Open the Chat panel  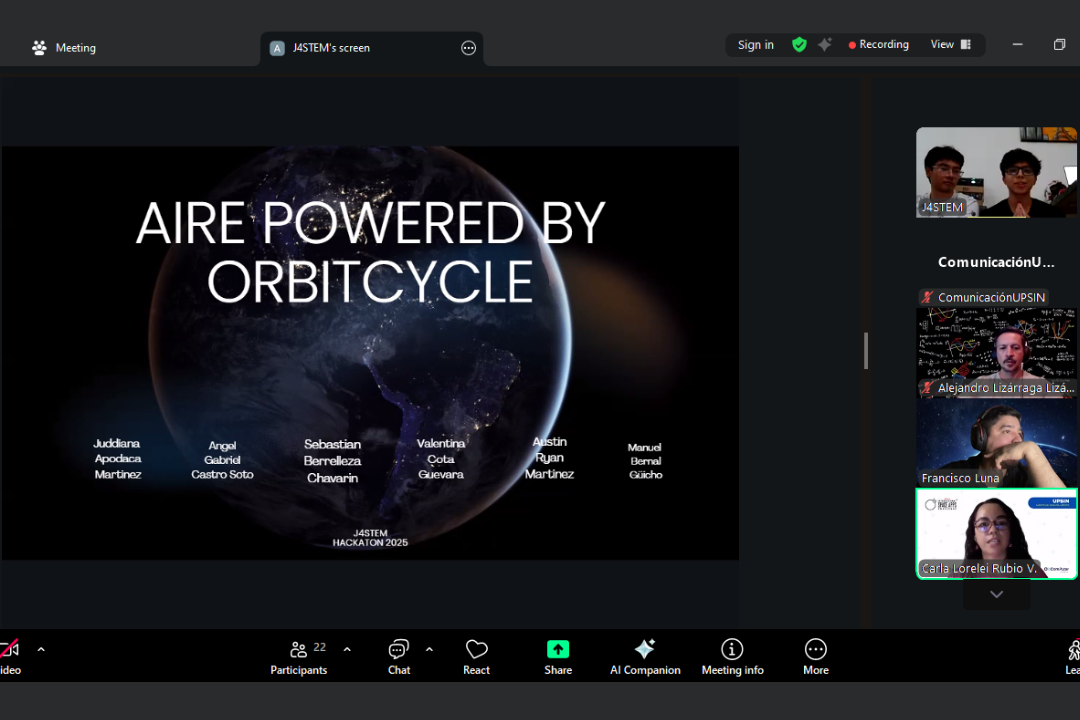coord(399,657)
